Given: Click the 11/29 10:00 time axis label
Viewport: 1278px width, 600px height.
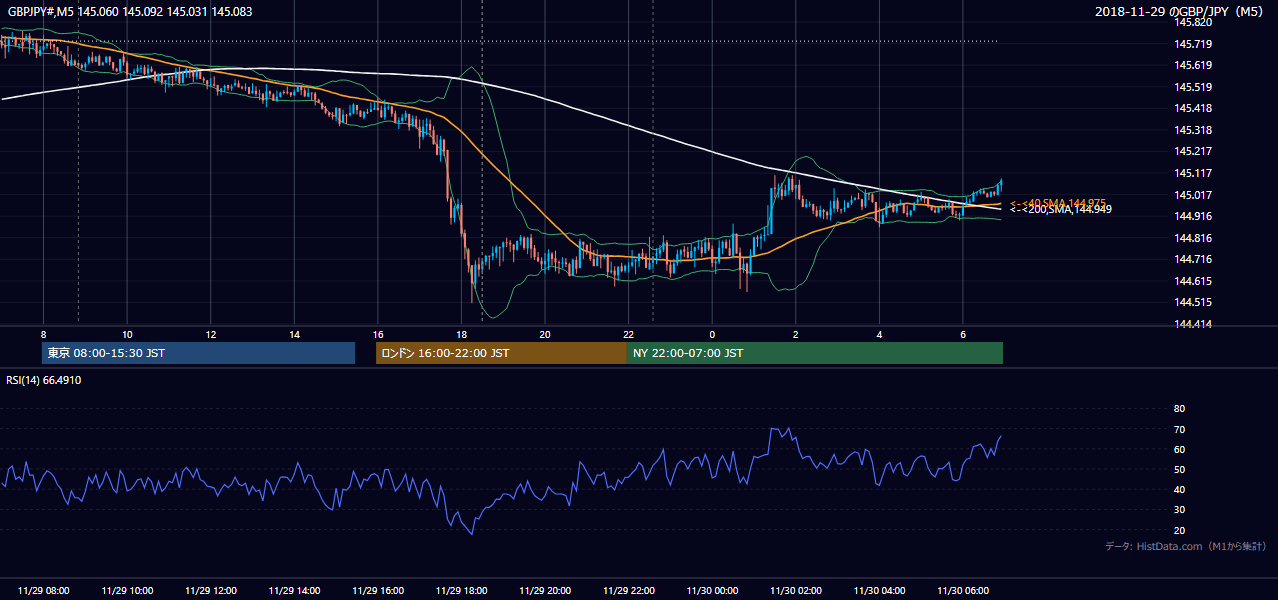Looking at the screenshot, I should [x=127, y=590].
